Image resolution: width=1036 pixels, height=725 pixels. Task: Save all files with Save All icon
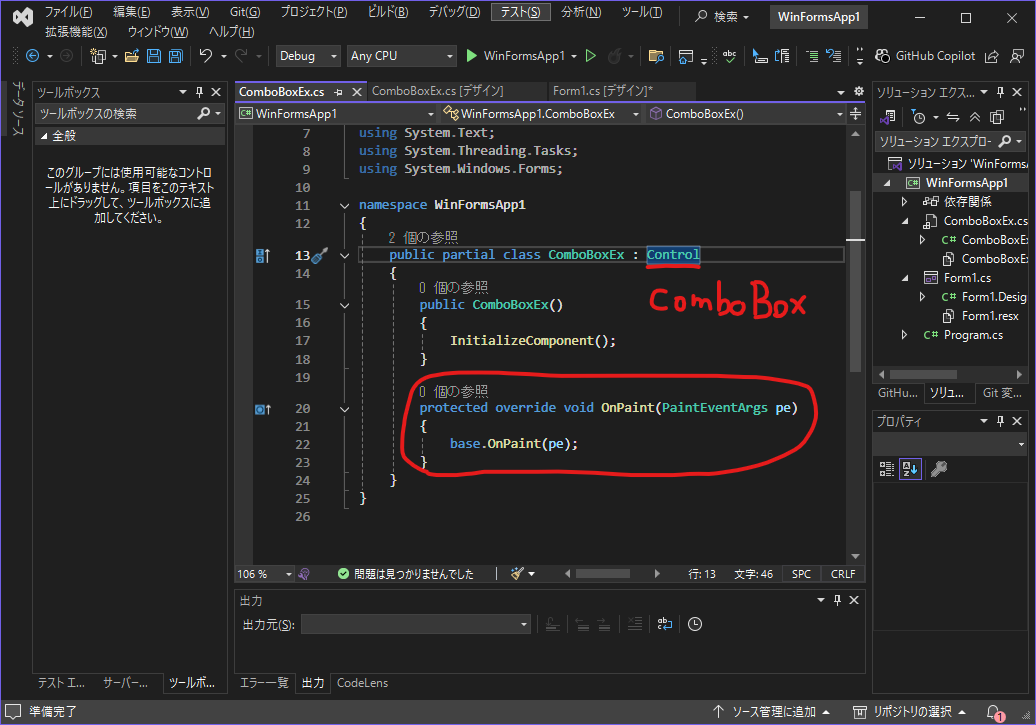pos(176,56)
